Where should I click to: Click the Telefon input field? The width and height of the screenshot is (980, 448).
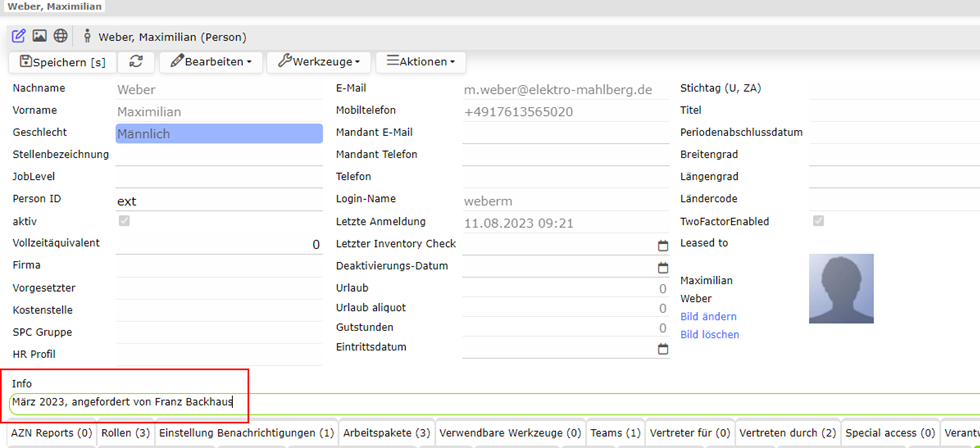tap(566, 177)
